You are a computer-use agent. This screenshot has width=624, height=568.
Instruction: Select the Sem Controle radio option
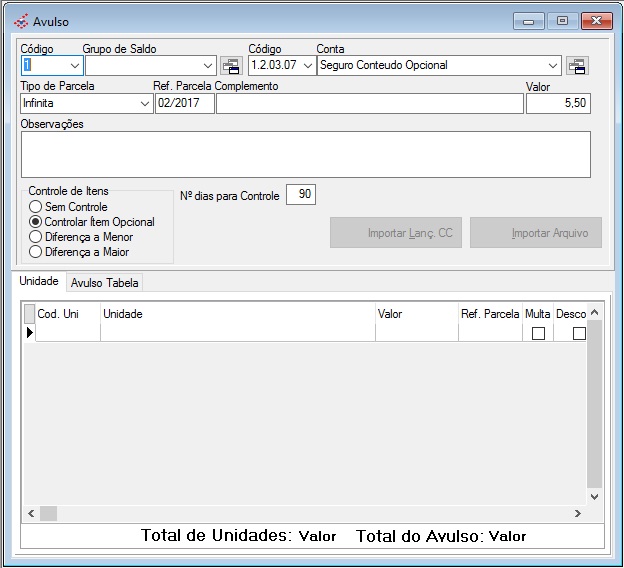pos(36,207)
